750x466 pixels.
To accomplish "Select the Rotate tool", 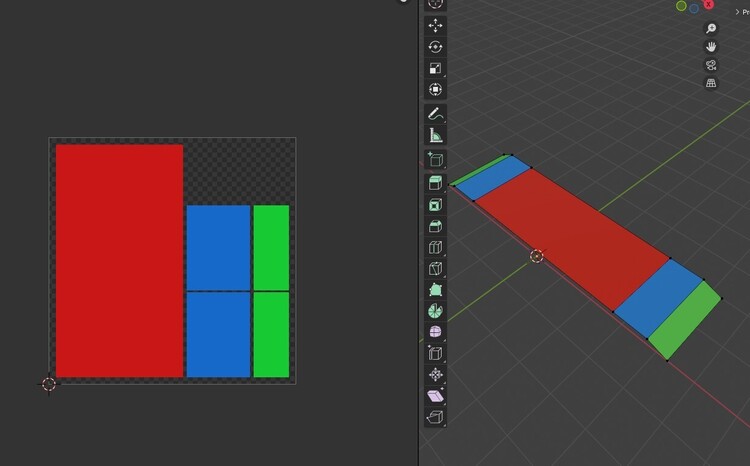I will tap(435, 47).
